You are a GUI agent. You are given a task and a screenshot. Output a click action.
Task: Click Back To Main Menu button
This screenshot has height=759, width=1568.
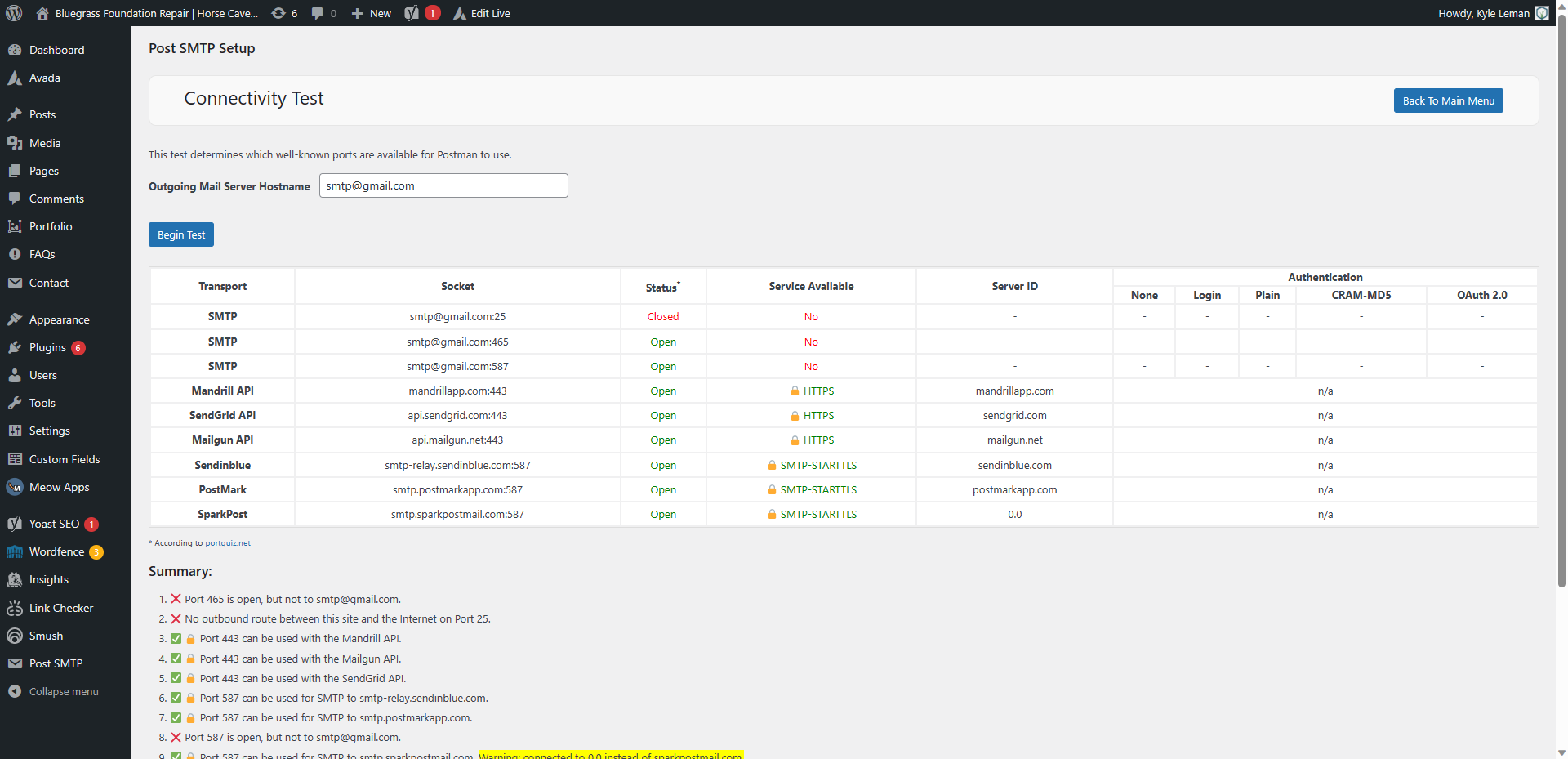1448,100
